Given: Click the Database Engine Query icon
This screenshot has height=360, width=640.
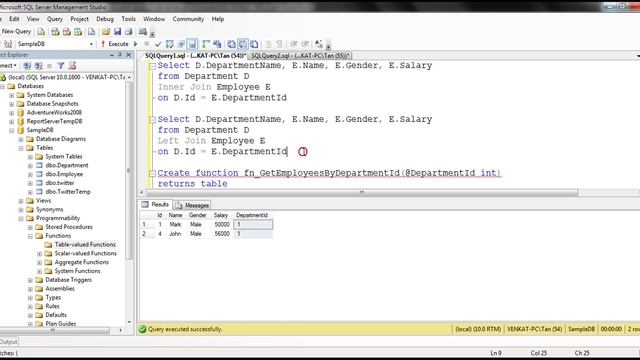Looking at the screenshot, I should click(41, 31).
